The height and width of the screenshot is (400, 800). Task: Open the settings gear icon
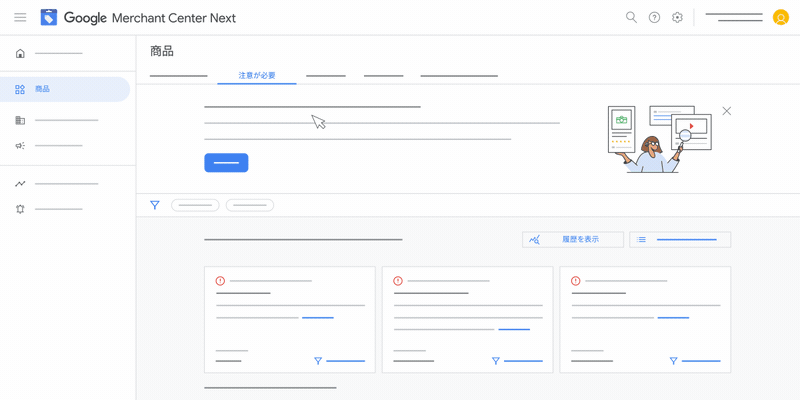click(x=677, y=18)
